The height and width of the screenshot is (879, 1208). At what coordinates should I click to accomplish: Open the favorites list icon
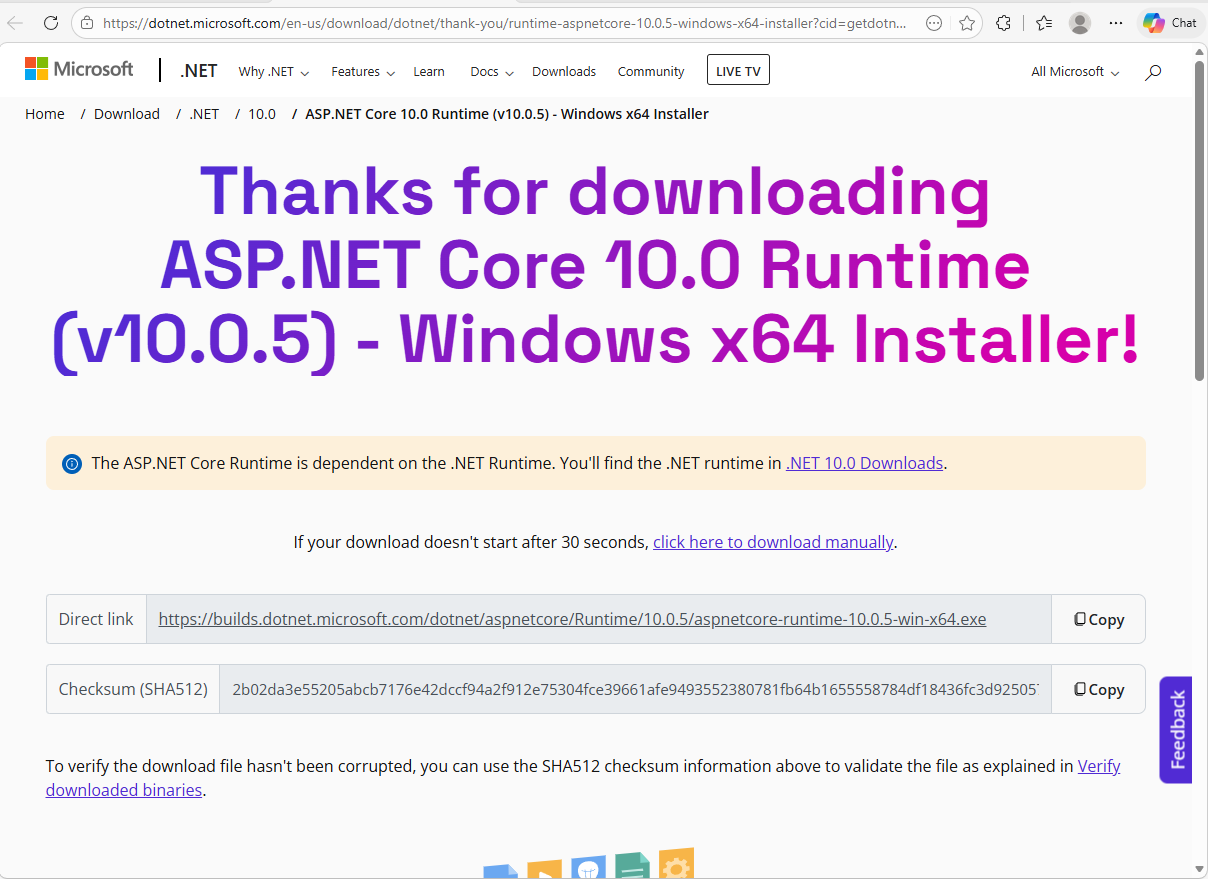1044,22
